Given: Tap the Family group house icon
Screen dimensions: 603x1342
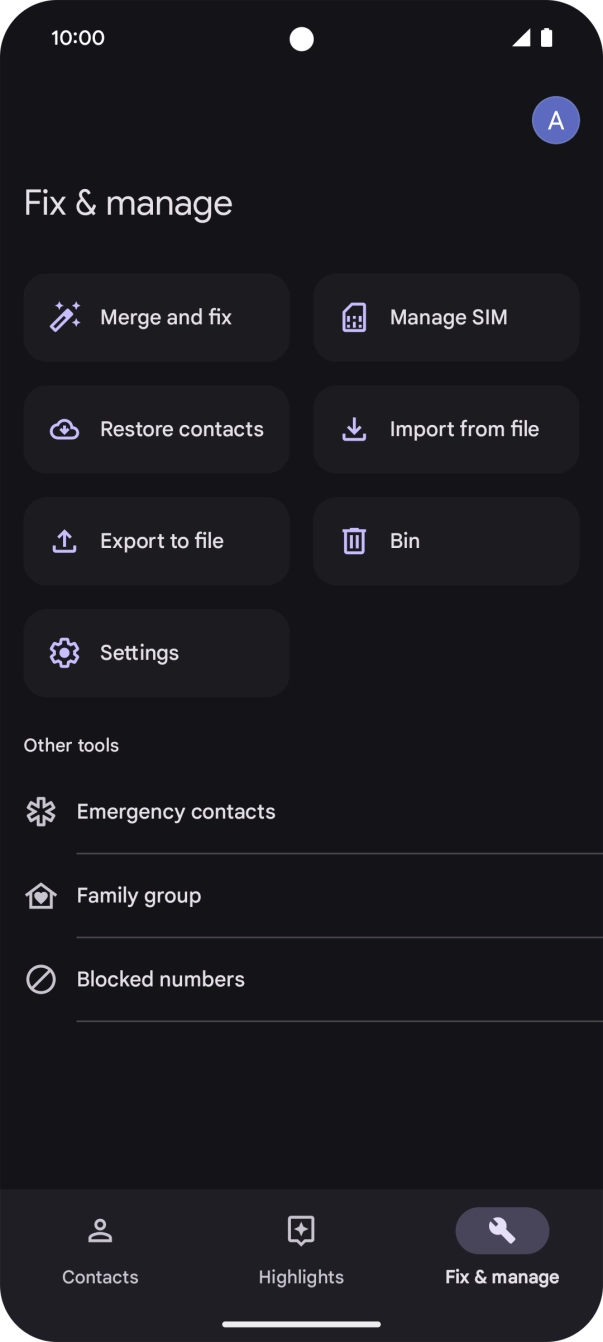Looking at the screenshot, I should (x=41, y=896).
